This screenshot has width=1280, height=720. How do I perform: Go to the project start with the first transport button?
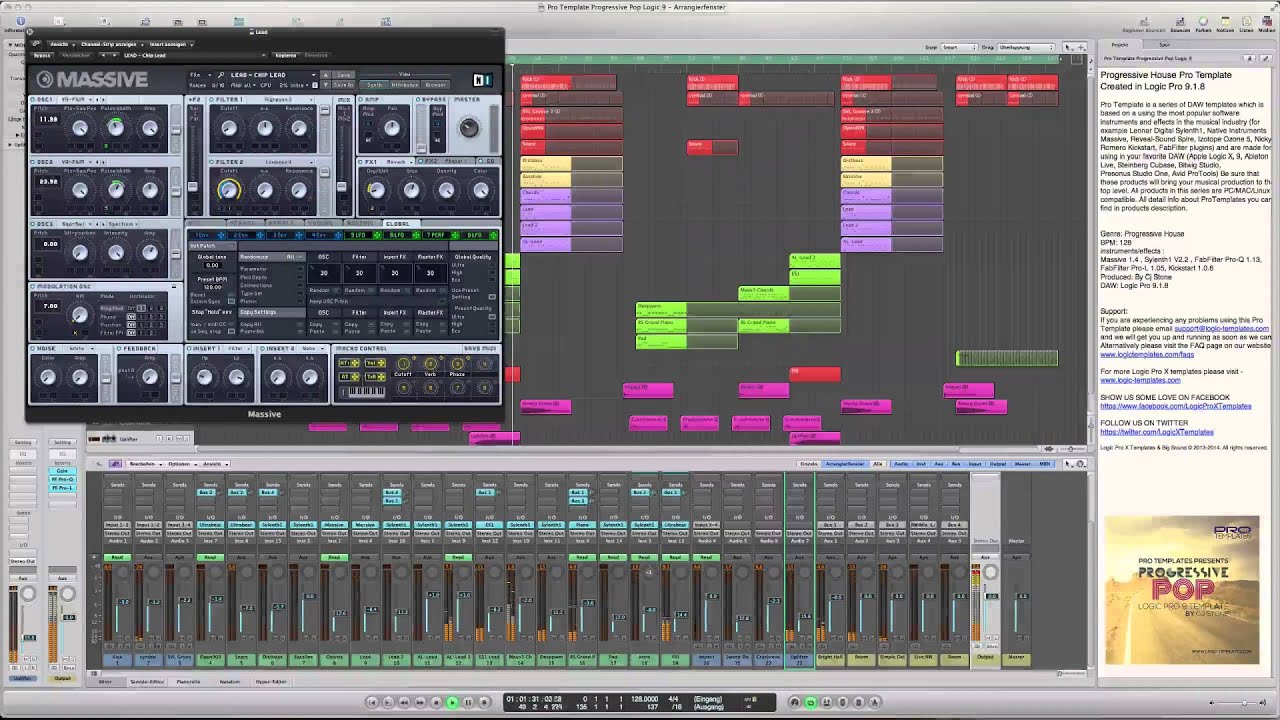pyautogui.click(x=372, y=702)
